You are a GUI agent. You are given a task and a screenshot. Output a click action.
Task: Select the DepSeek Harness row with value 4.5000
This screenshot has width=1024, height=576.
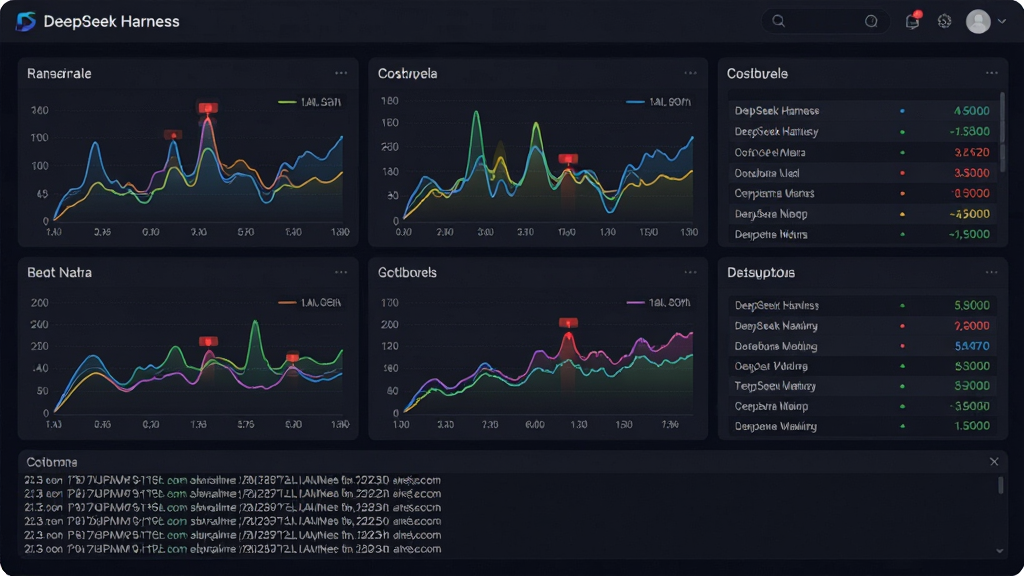pyautogui.click(x=862, y=111)
